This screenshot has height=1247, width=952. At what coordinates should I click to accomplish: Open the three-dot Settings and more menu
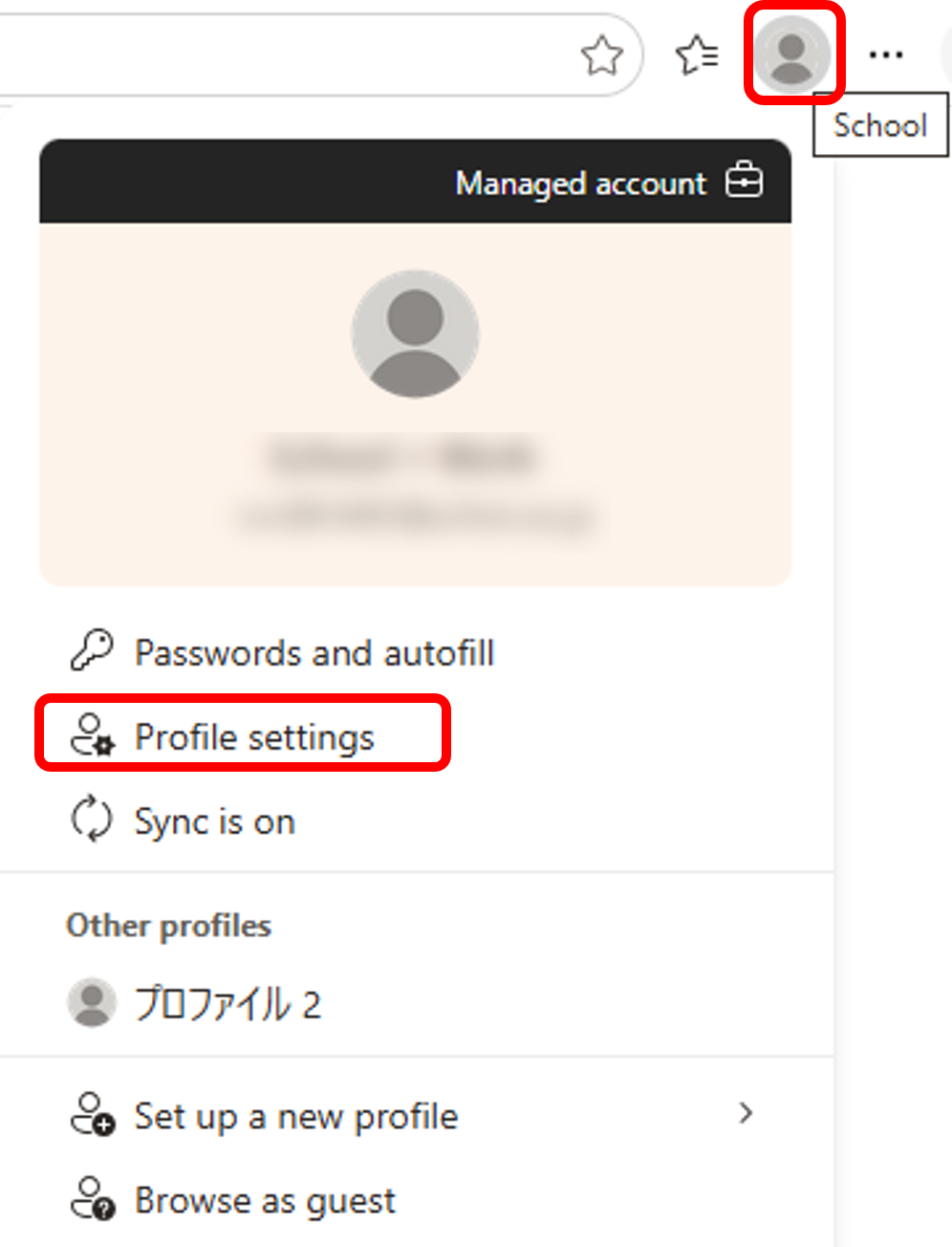tap(886, 55)
